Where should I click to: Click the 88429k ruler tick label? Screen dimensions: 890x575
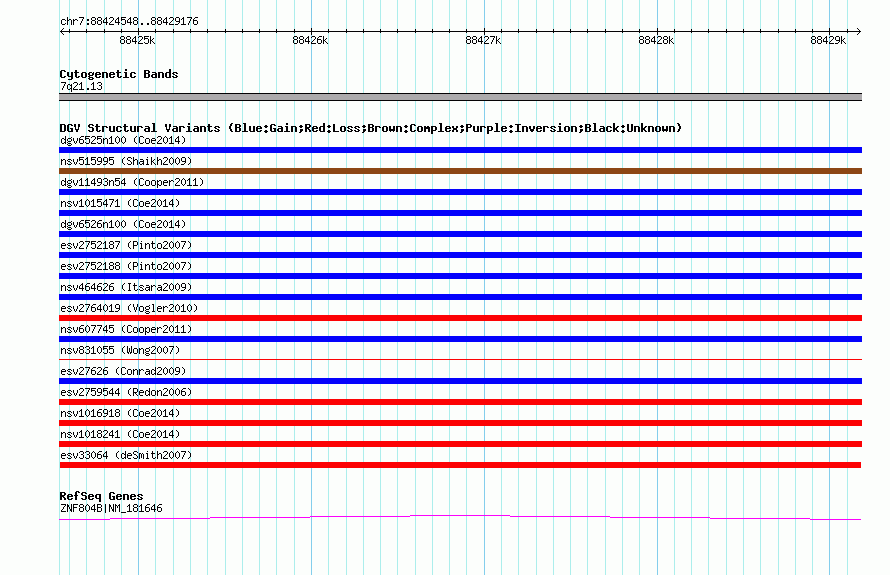point(828,40)
